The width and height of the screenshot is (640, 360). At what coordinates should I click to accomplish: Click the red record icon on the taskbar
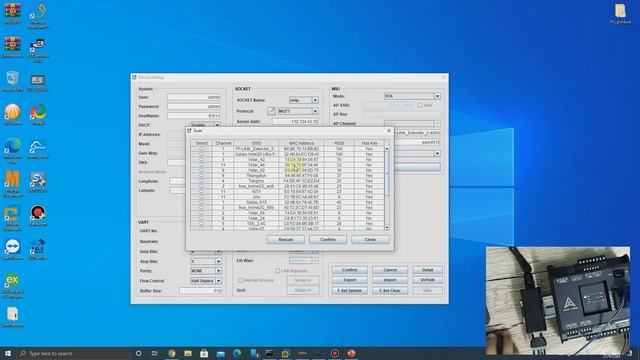pyautogui.click(x=335, y=353)
